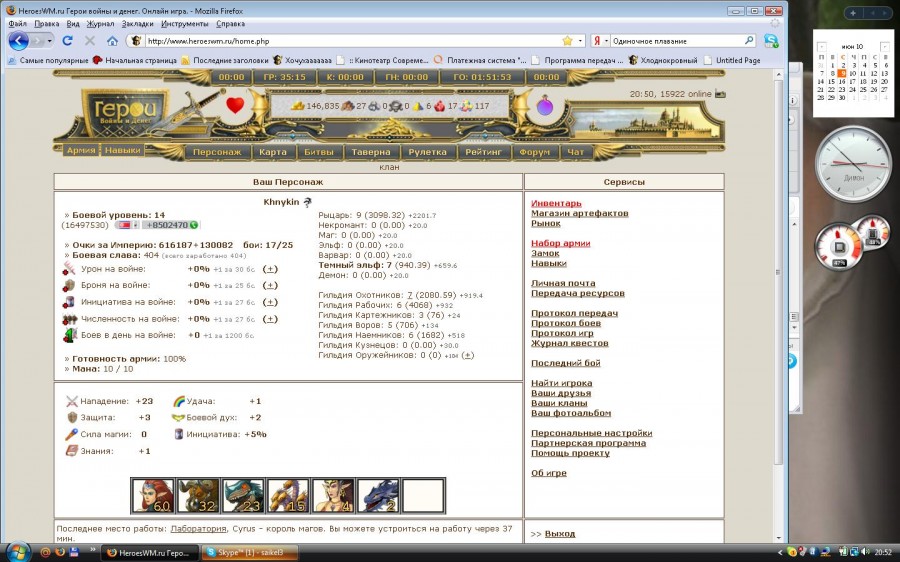Click the Урон на войне damage icon

[69, 269]
